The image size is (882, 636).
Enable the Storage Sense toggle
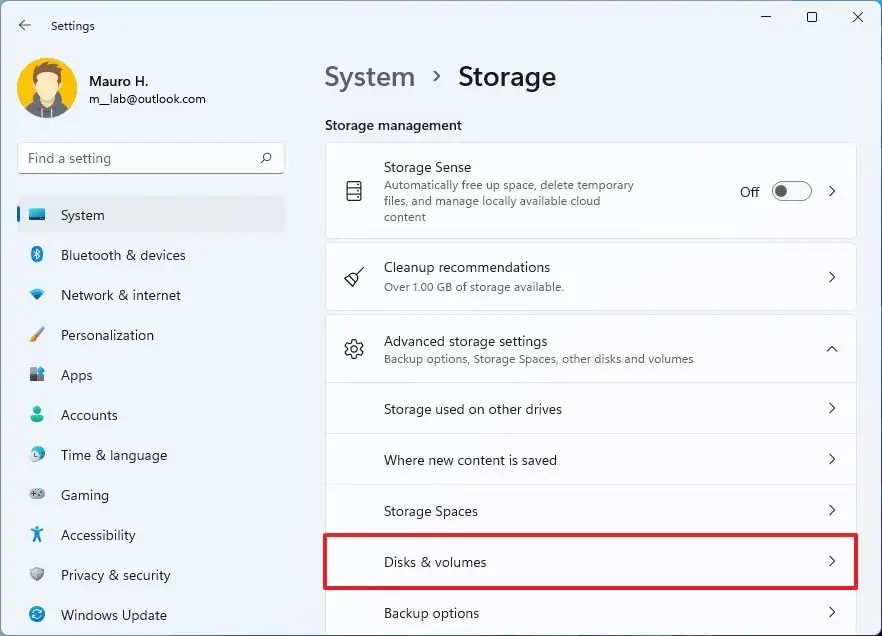pos(791,190)
